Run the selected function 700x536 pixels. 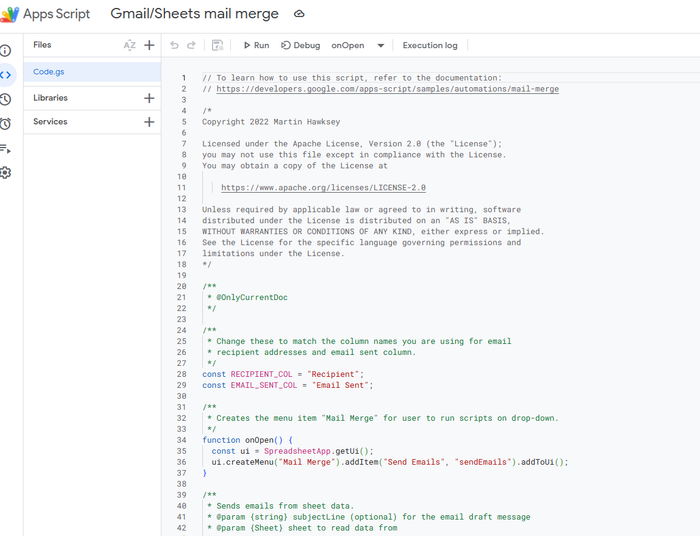click(x=256, y=45)
